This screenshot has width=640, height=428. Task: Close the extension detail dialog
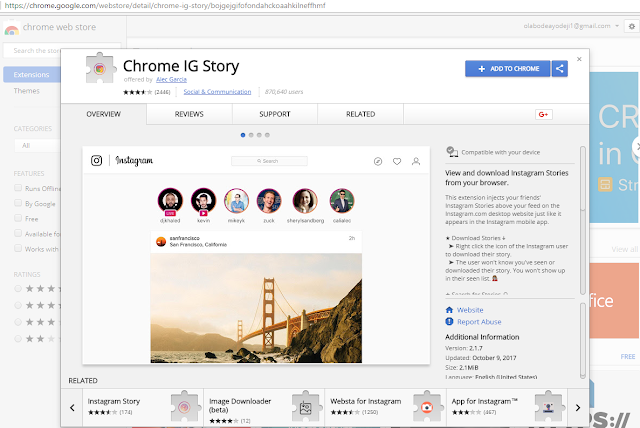tap(579, 59)
